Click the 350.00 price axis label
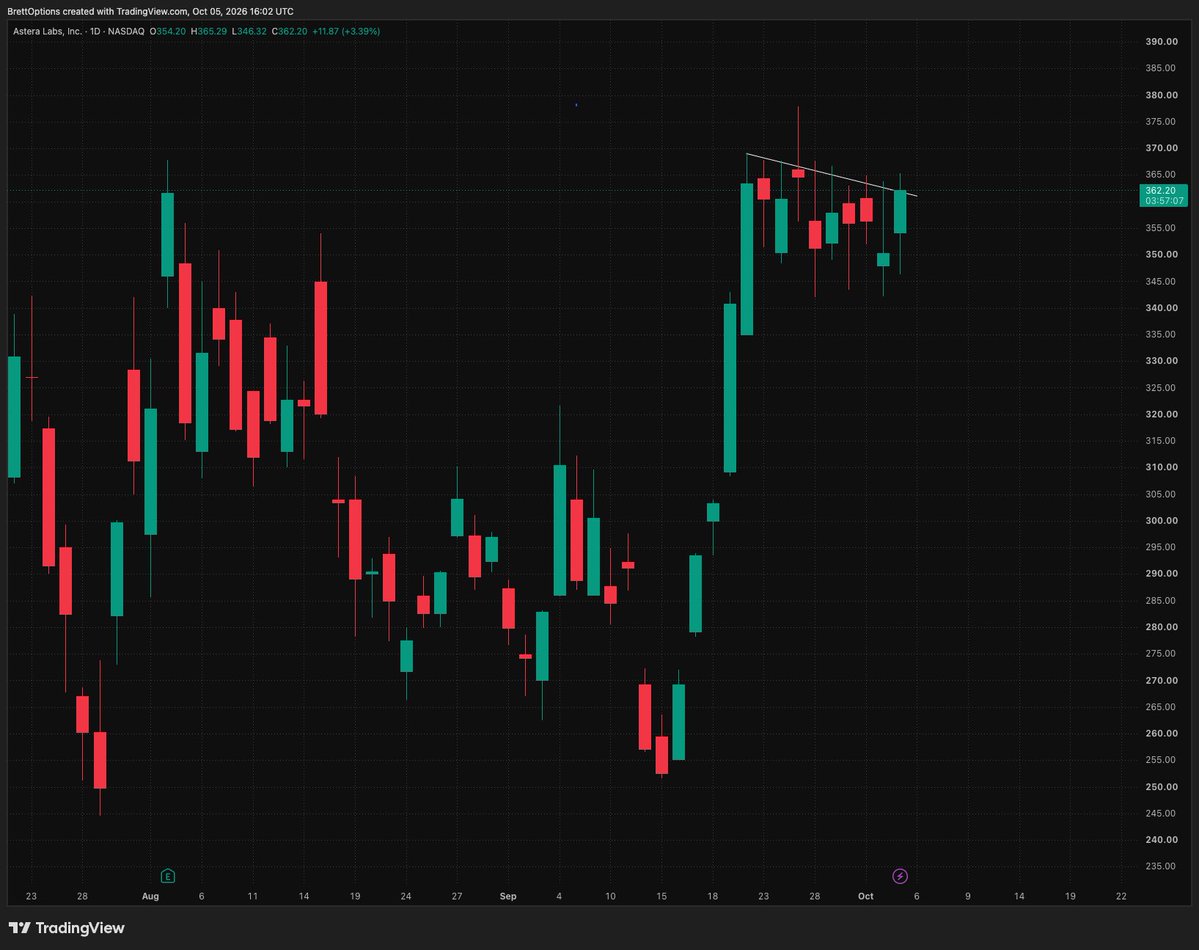Viewport: 1199px width, 950px height. coord(1161,255)
